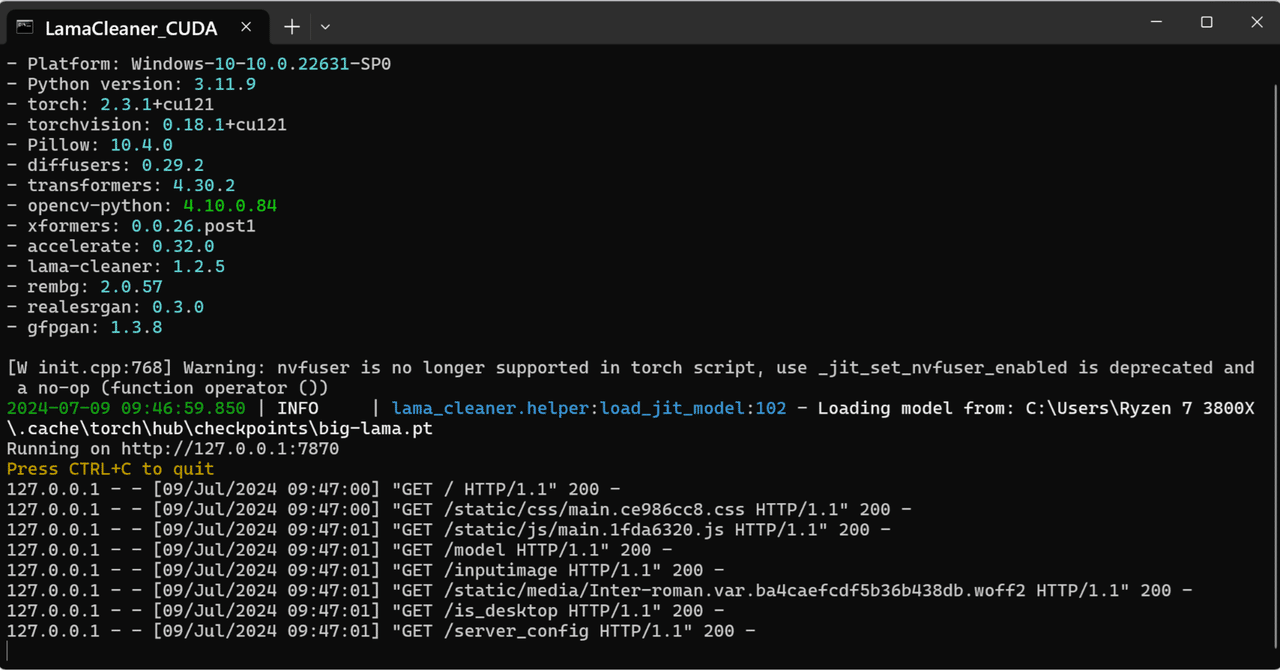Screen dimensions: 1280x670
Task: Click the big-lama.pt checkpoint path
Action: click(378, 428)
